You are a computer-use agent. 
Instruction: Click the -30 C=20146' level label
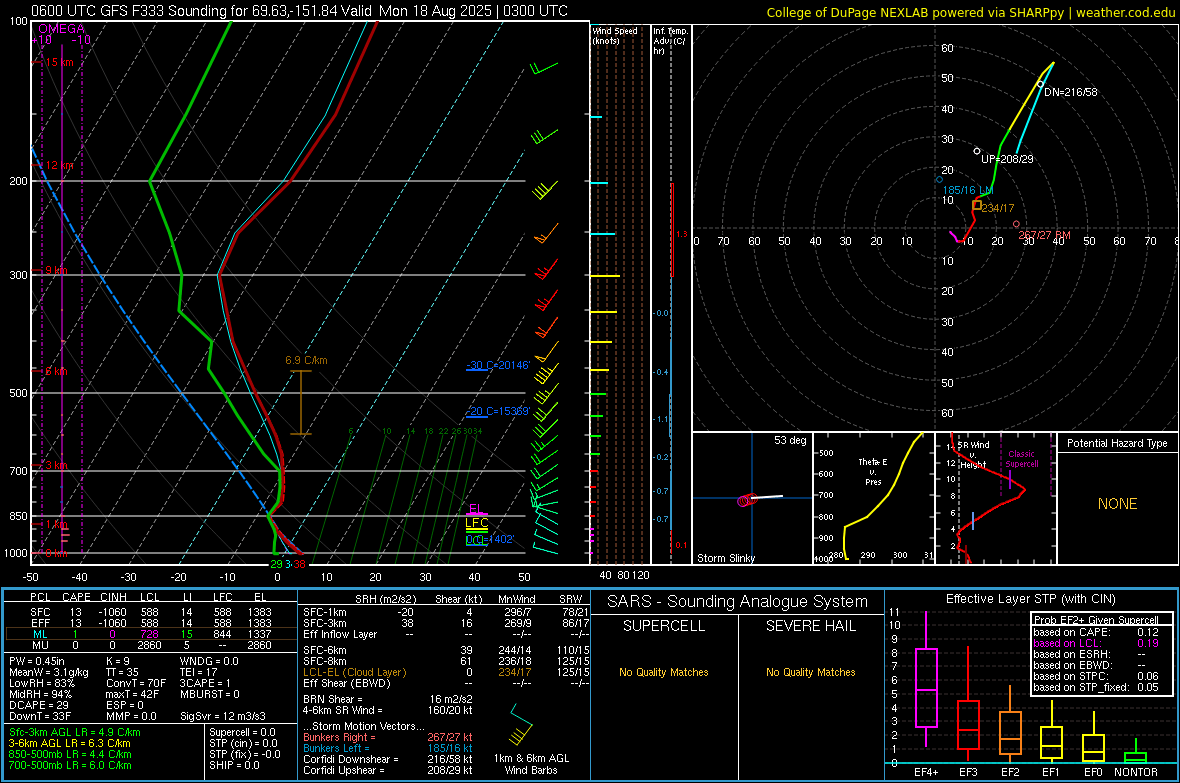pos(498,365)
